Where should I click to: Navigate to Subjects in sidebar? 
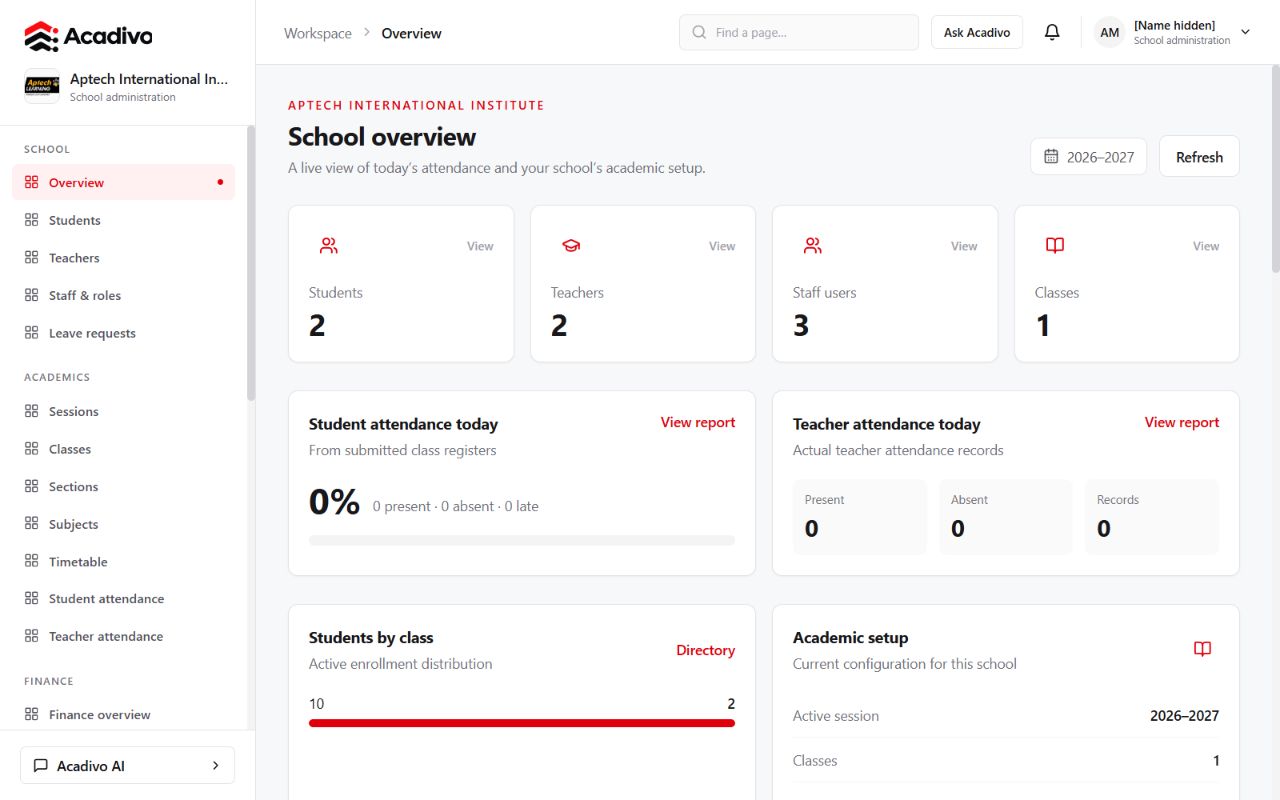(124, 524)
